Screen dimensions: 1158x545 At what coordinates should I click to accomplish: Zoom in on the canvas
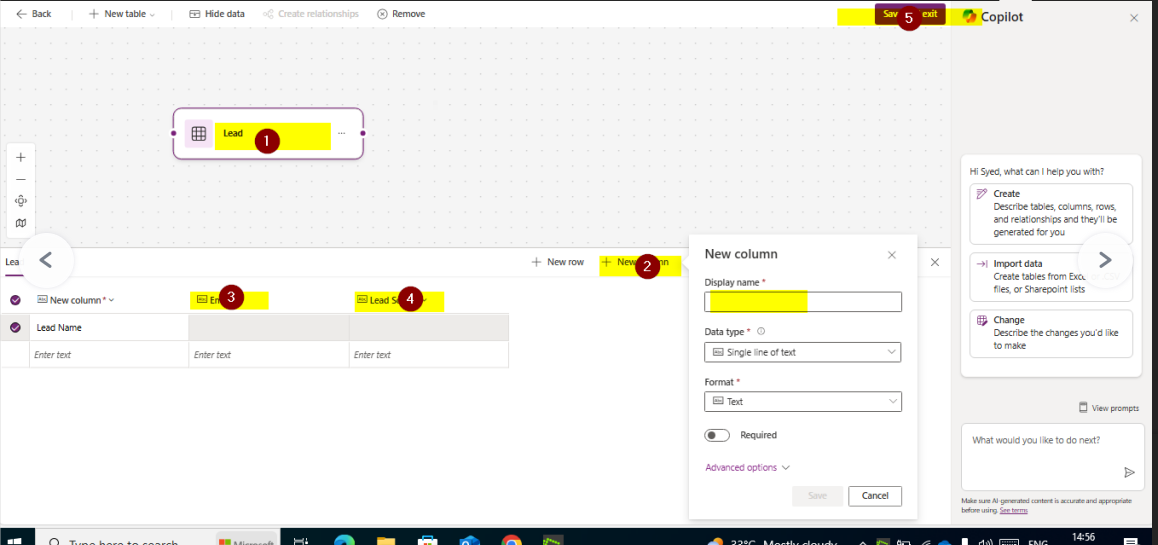click(21, 157)
